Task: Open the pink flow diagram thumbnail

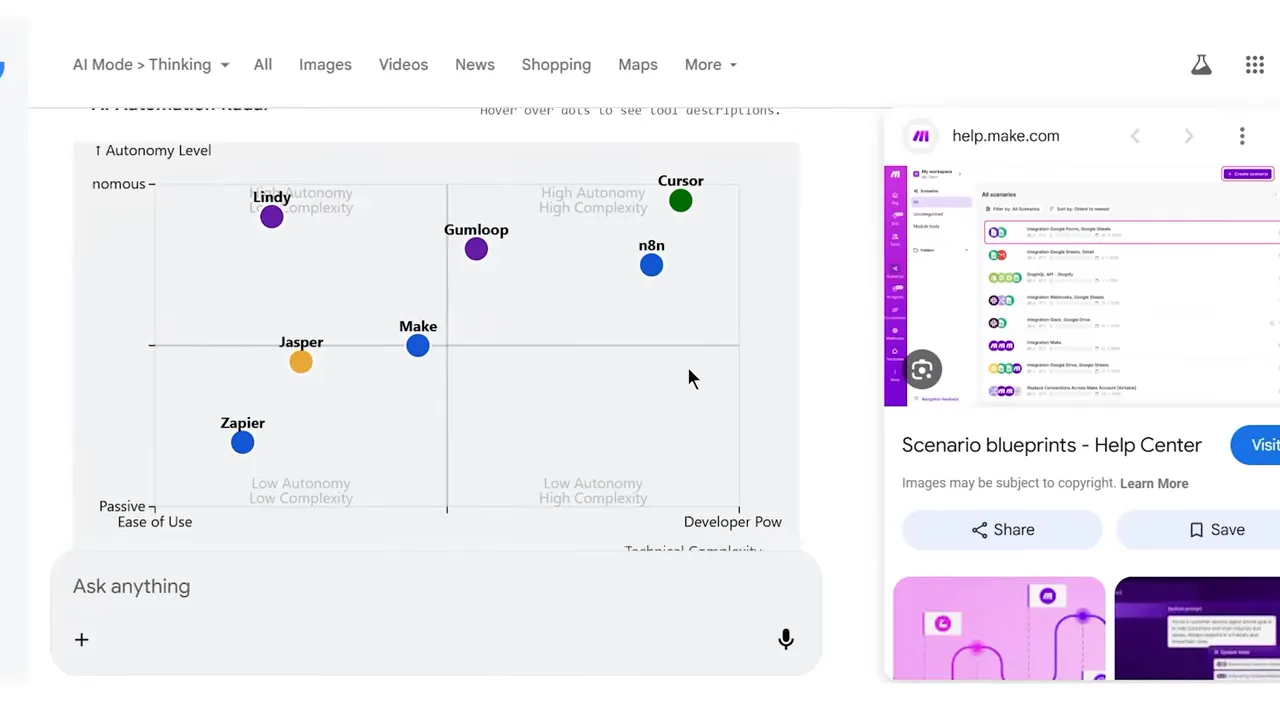Action: (999, 629)
